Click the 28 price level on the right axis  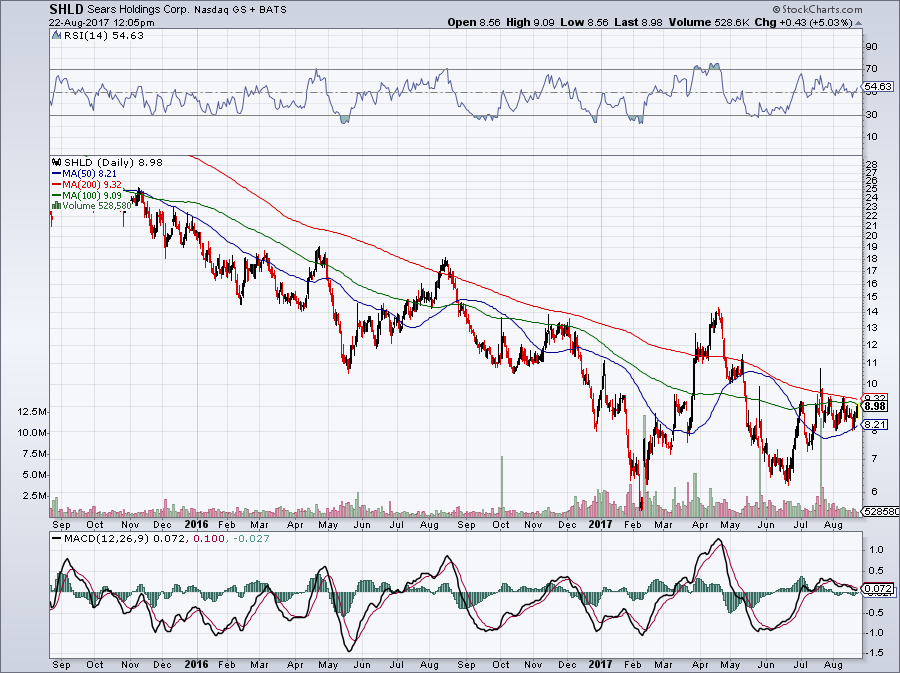pos(871,165)
